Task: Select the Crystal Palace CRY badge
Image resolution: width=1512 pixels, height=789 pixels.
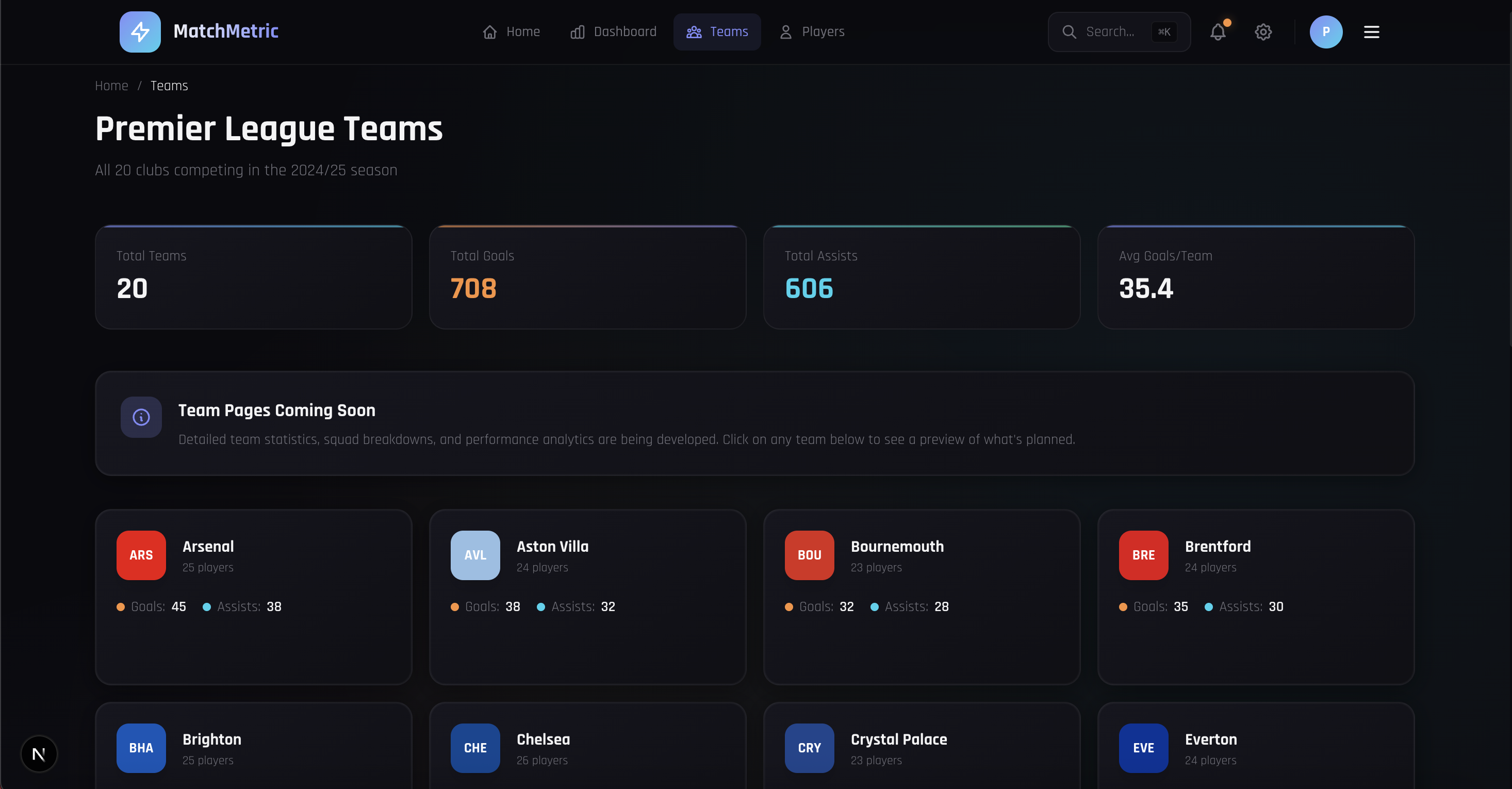Action: point(809,748)
